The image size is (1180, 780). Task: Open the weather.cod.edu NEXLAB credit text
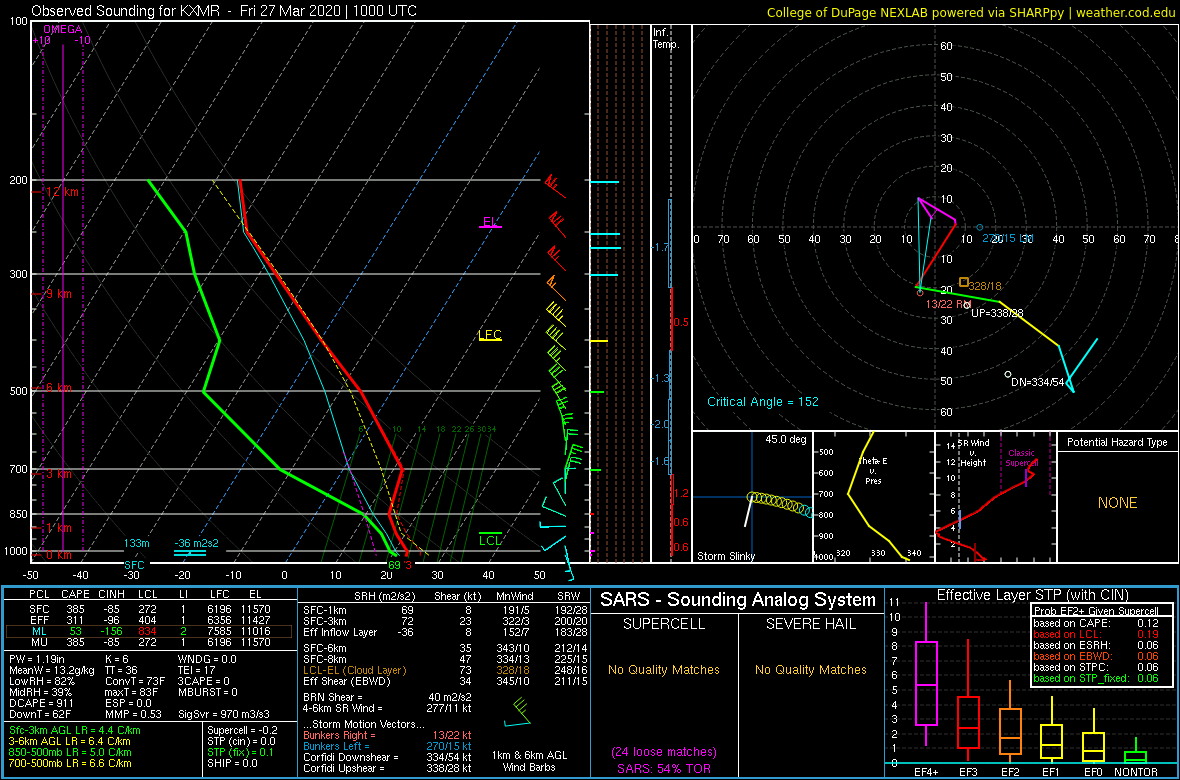[x=970, y=12]
